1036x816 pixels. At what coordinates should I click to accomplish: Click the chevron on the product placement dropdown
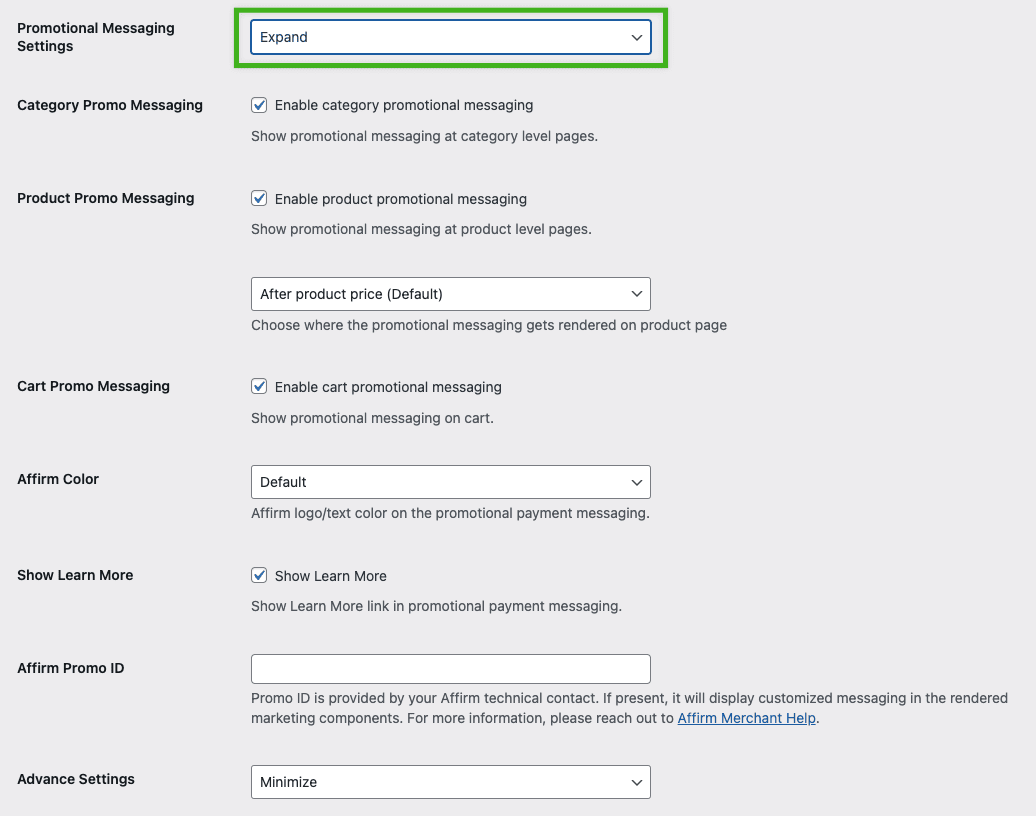(637, 293)
